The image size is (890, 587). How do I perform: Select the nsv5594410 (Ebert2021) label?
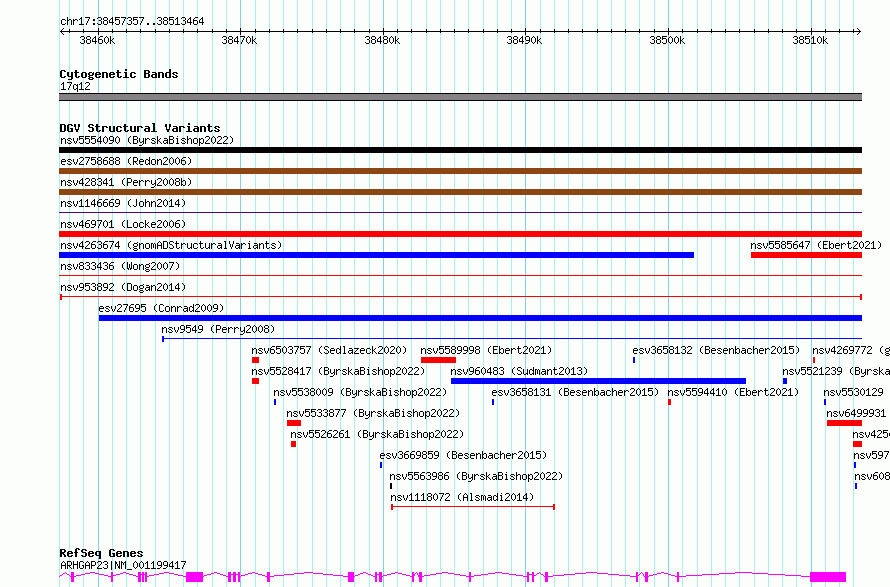733,392
